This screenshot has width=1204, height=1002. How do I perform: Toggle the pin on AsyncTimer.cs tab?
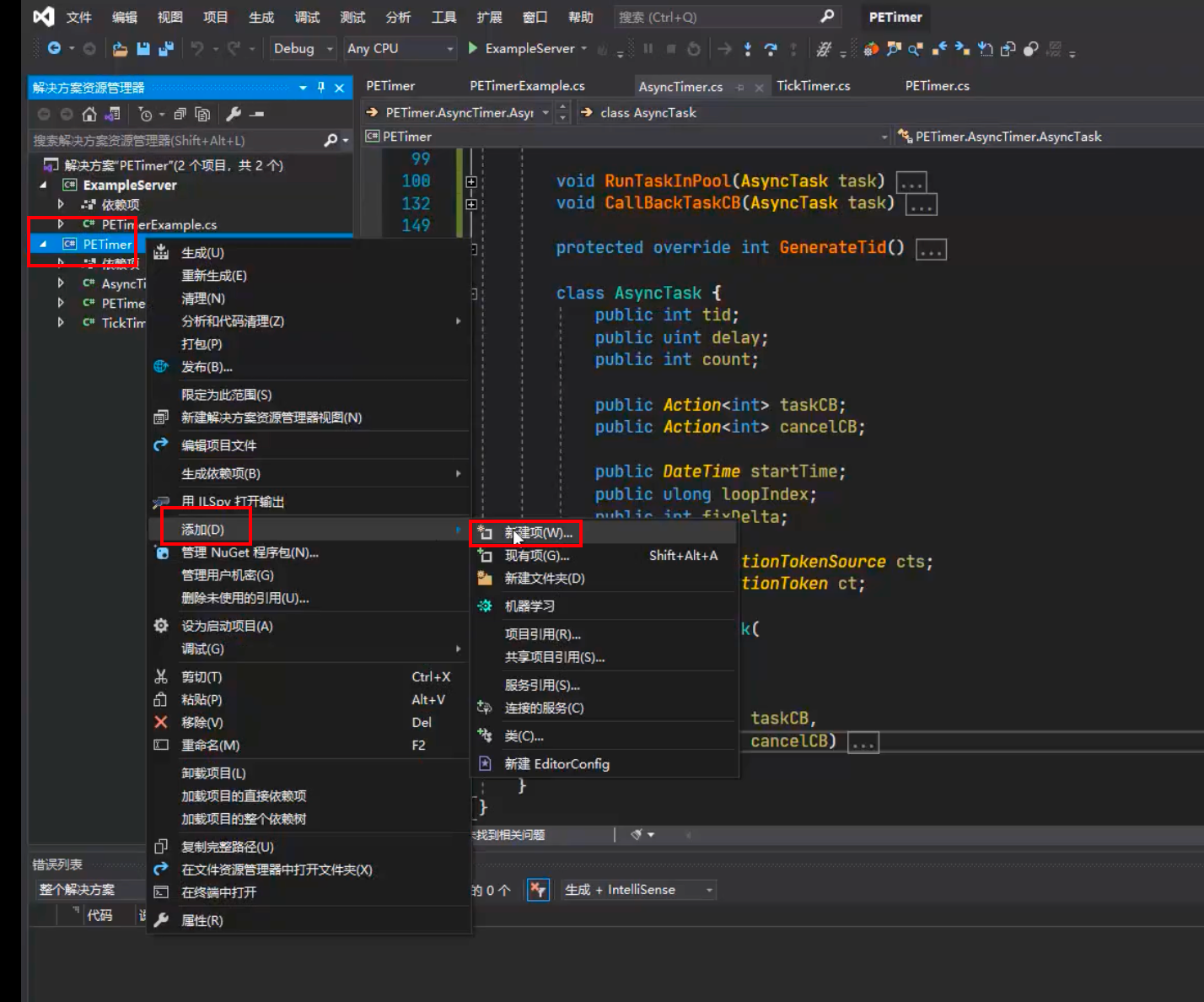[x=740, y=87]
